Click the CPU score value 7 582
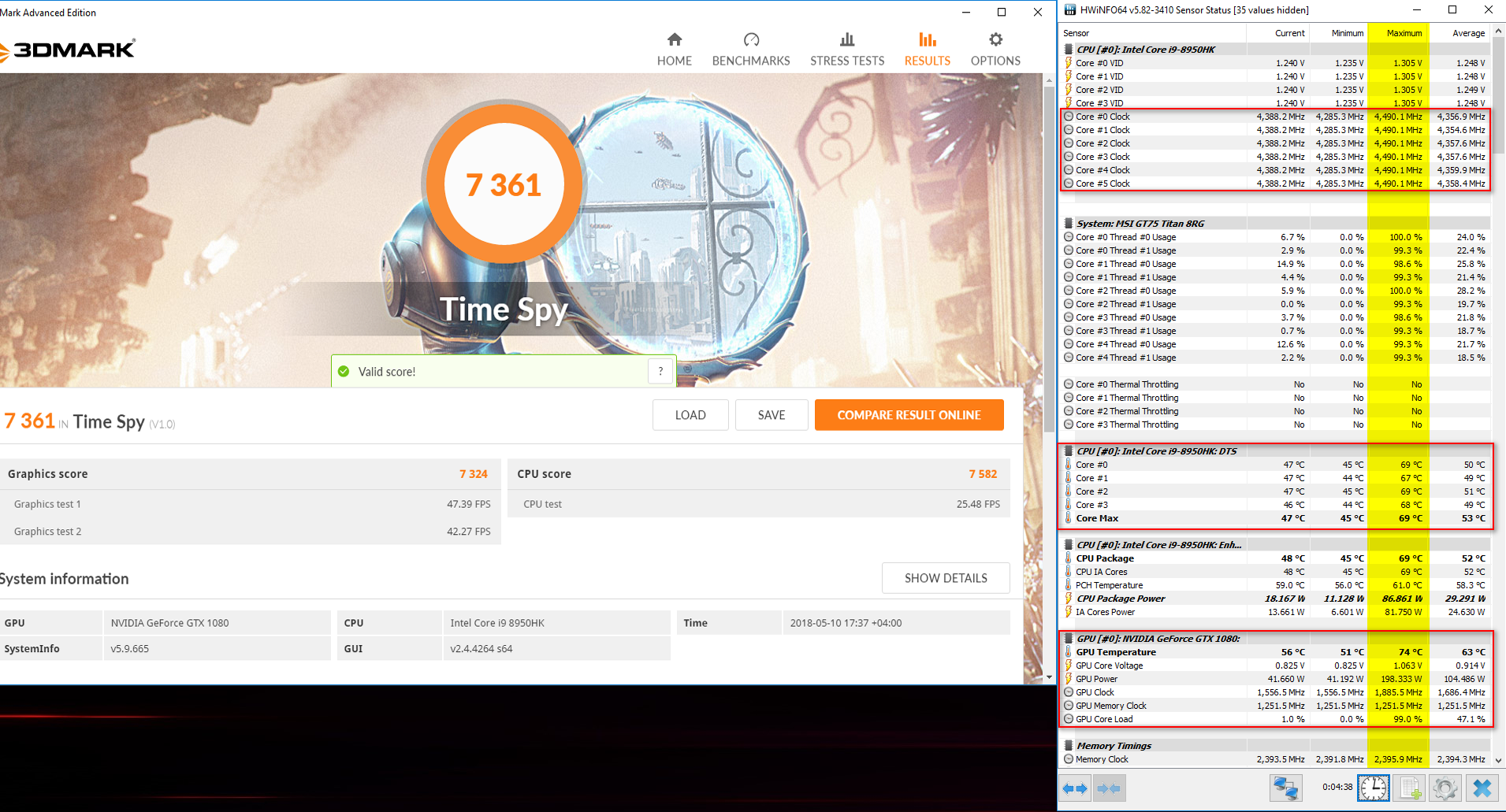The image size is (1506, 812). click(983, 474)
